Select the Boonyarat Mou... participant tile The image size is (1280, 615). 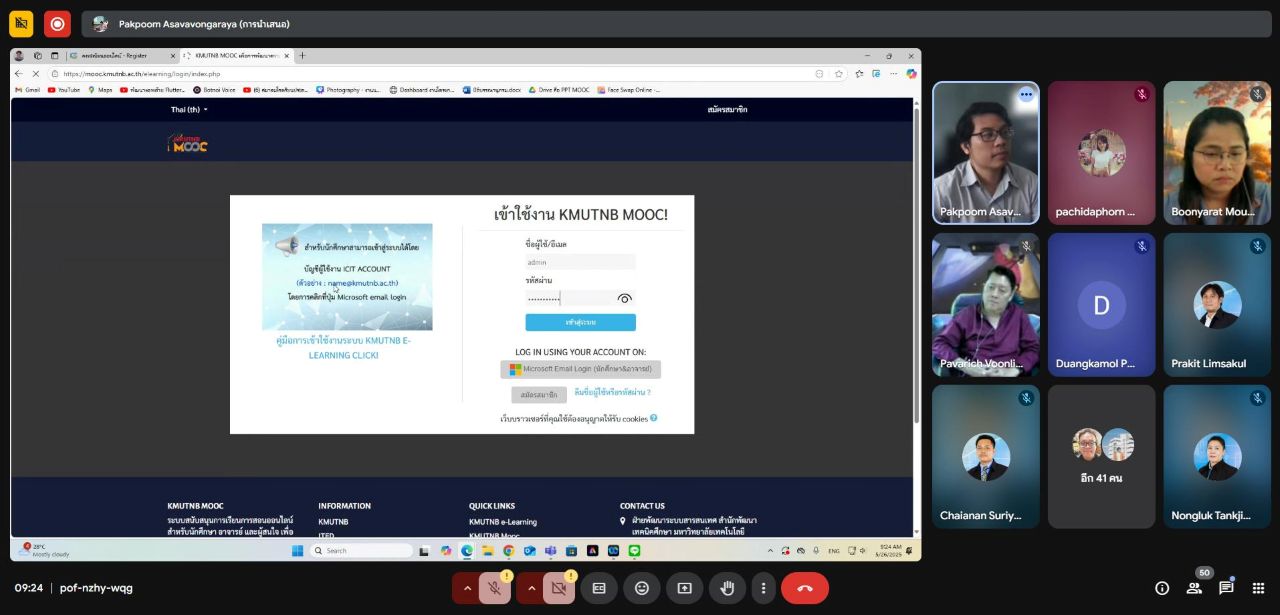pos(1217,153)
